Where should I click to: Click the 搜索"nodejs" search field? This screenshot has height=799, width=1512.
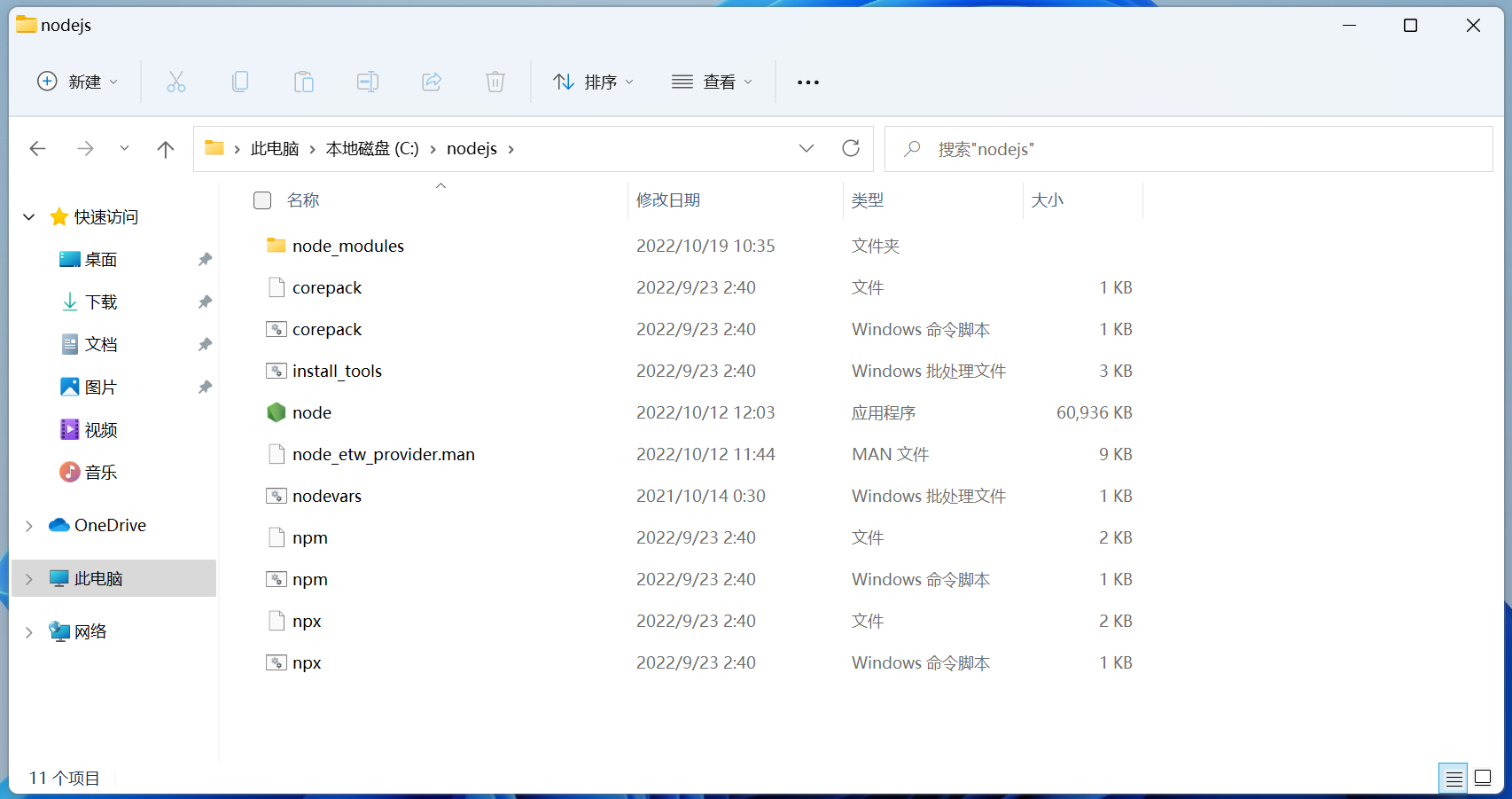pos(1189,149)
